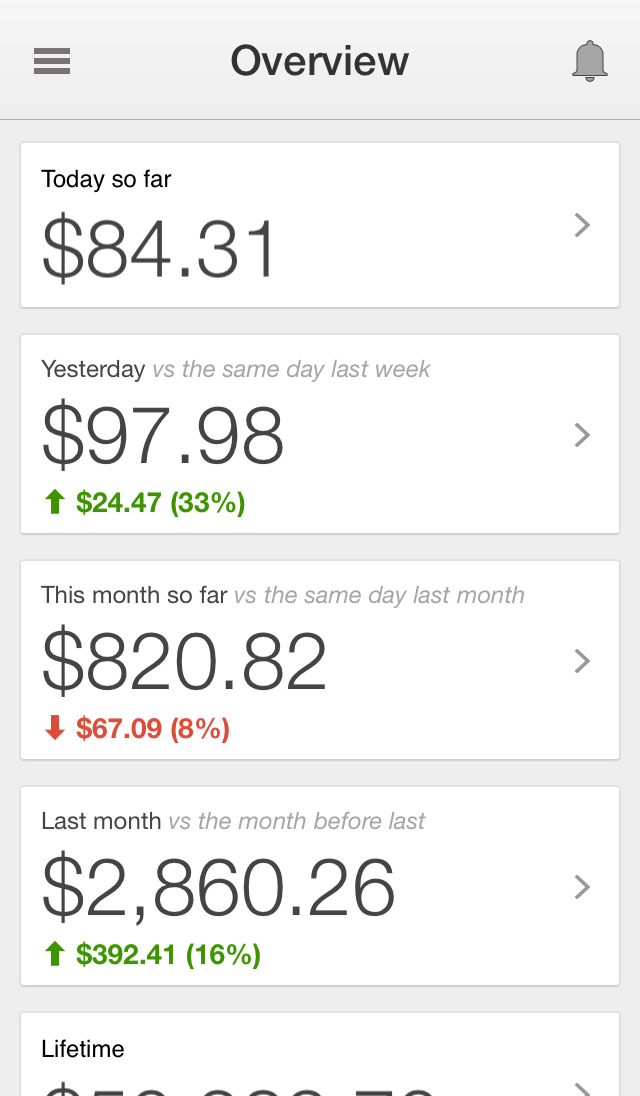Click the $67.09 (8%) decrease text
640x1096 pixels.
(152, 728)
